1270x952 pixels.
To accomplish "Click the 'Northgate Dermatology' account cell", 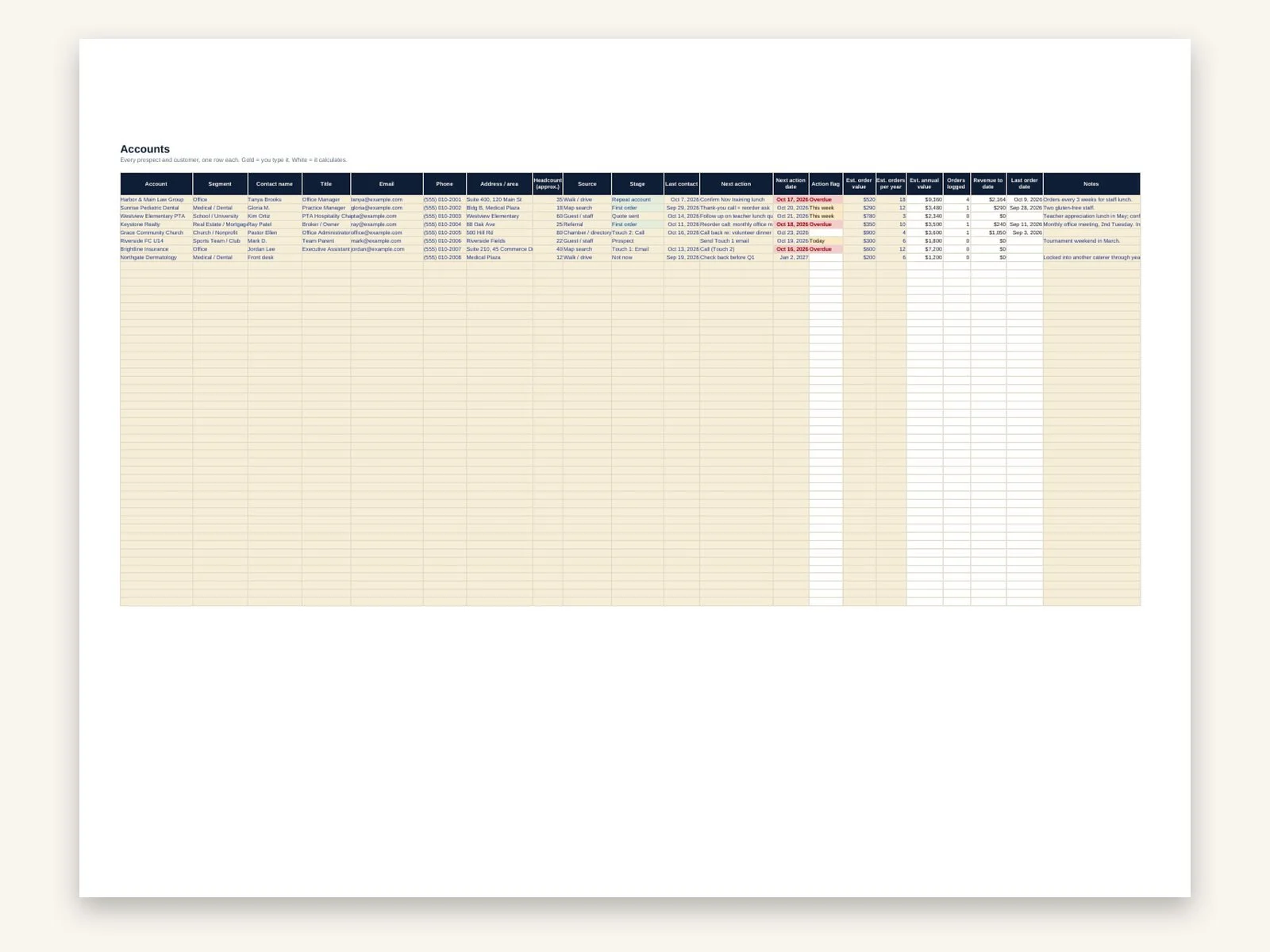I will tap(156, 257).
